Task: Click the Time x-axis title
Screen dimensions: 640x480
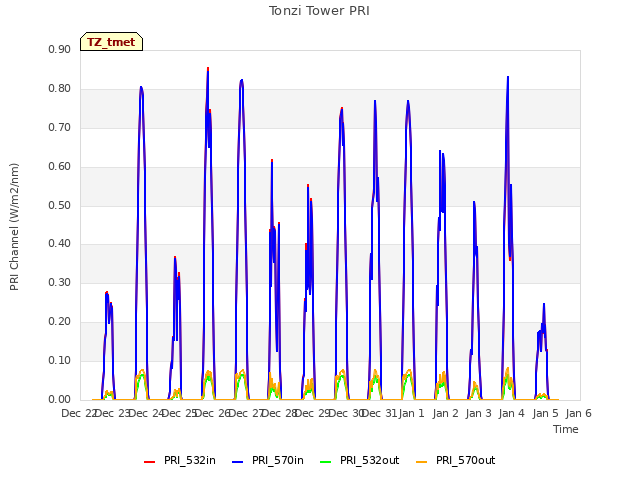Action: (566, 429)
